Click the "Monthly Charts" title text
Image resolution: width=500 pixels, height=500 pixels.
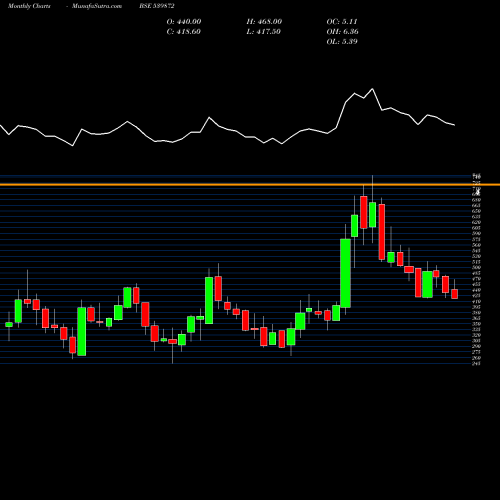[29, 6]
